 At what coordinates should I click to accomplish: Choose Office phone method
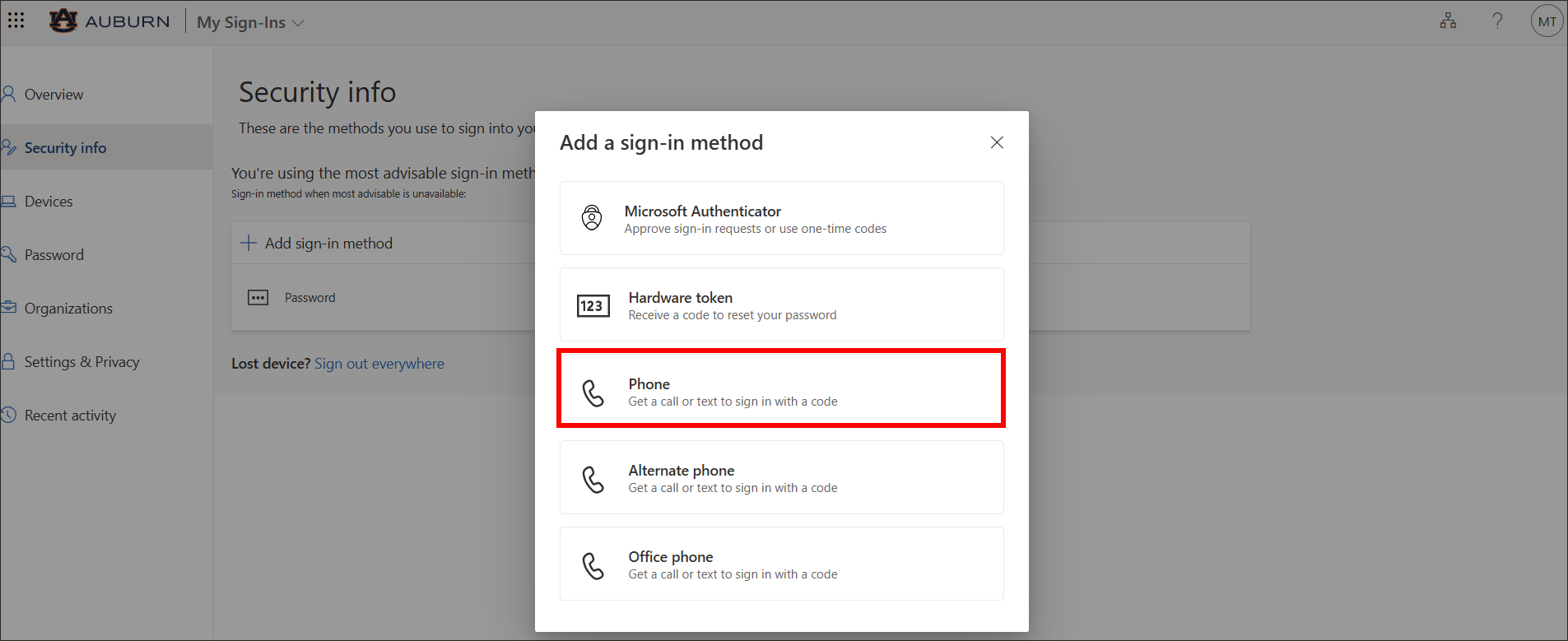[x=781, y=564]
